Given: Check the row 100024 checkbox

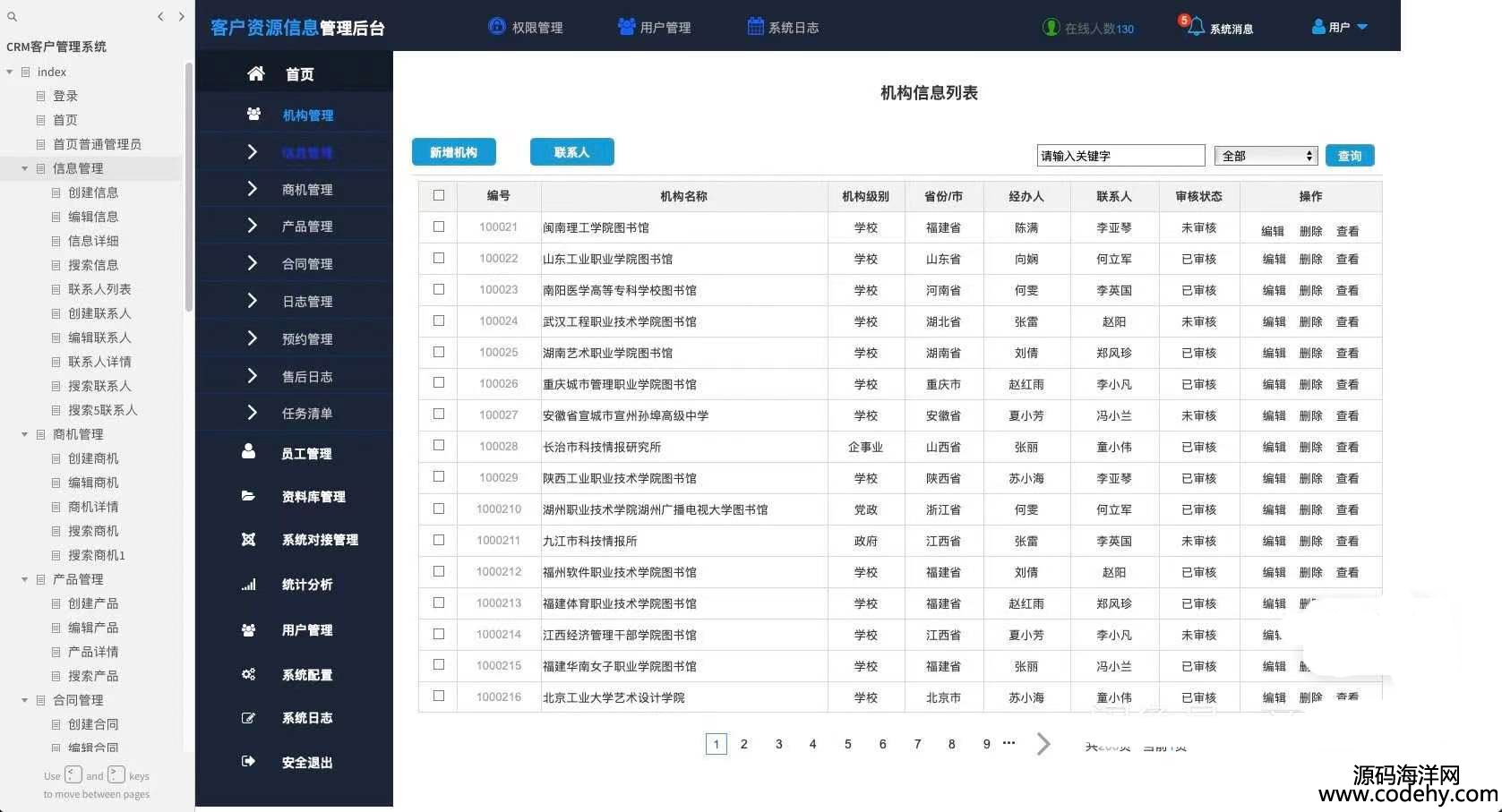Looking at the screenshot, I should (x=439, y=321).
